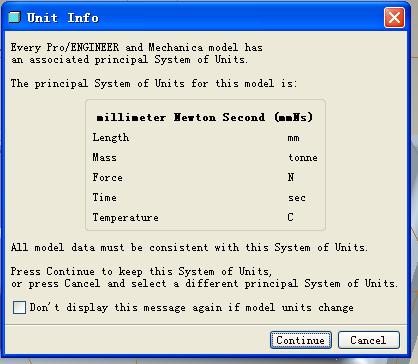Viewport: 418px width, 364px height.
Task: Enable "Don't display this message again" checkbox
Action: pos(19,307)
